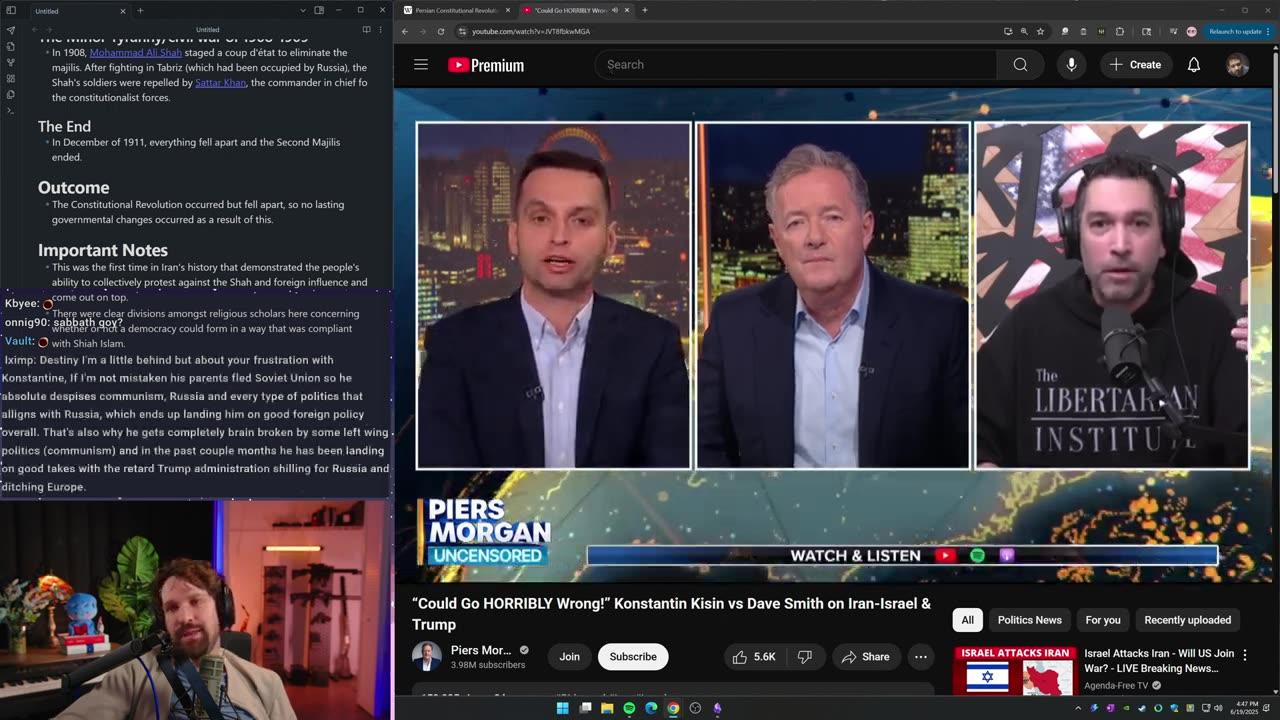The height and width of the screenshot is (720, 1280).
Task: Open the YouTube hamburger guide menu
Action: (x=421, y=65)
